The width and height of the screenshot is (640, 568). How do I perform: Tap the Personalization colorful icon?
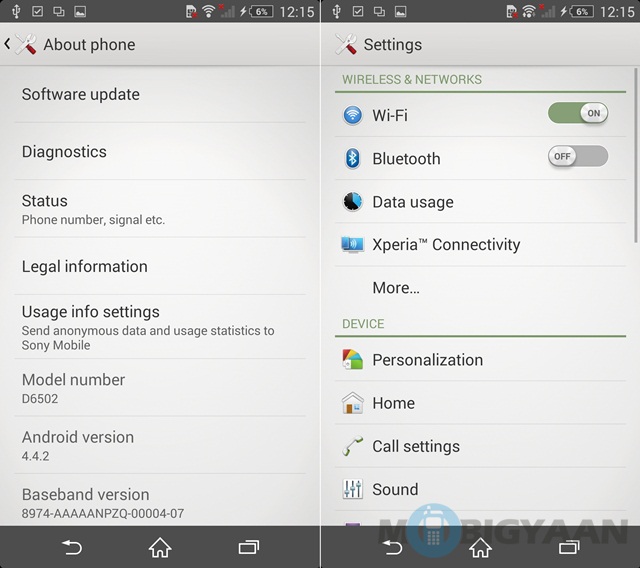pyautogui.click(x=352, y=359)
